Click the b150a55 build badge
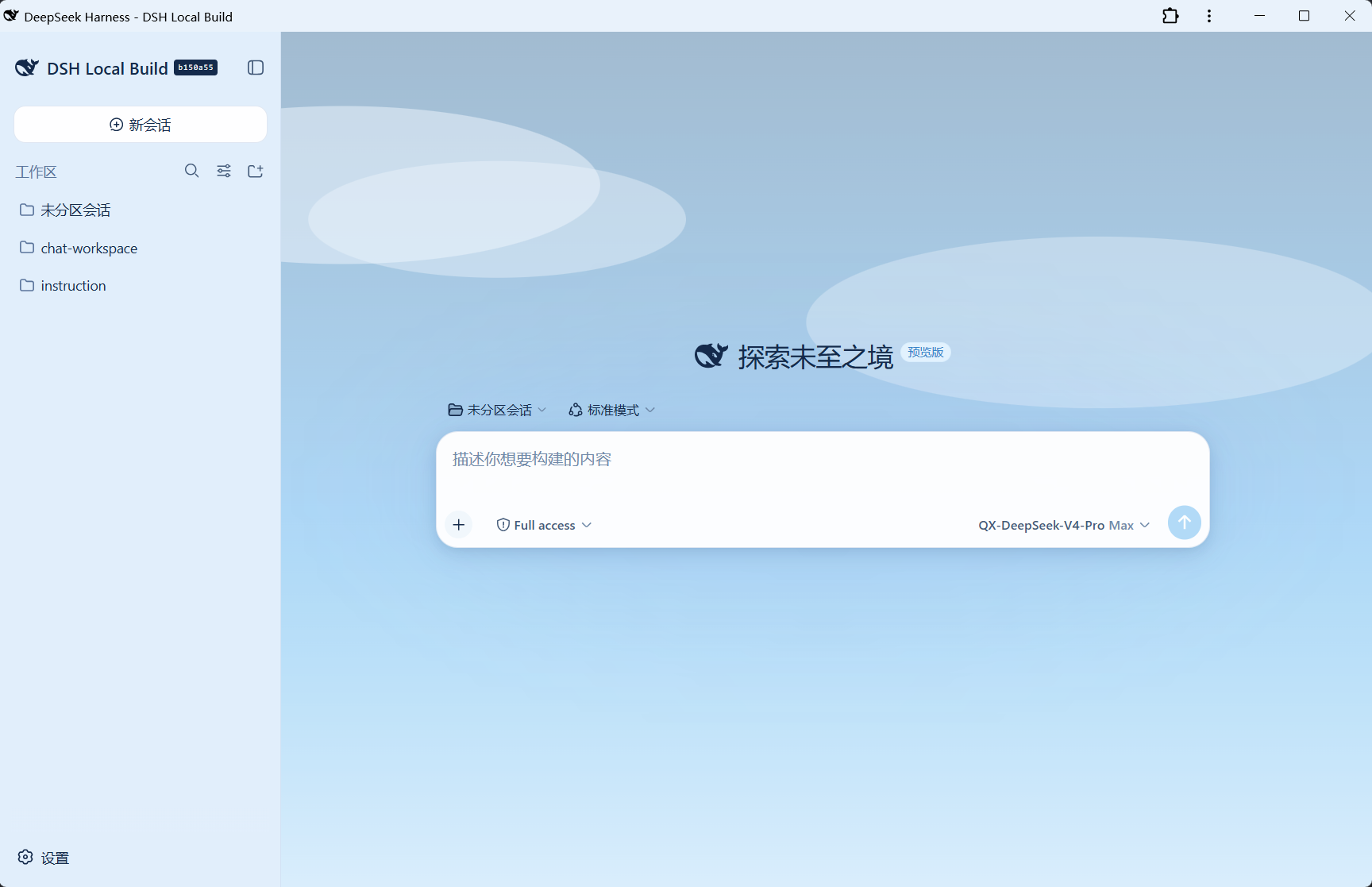Viewport: 1372px width, 887px height. tap(195, 67)
